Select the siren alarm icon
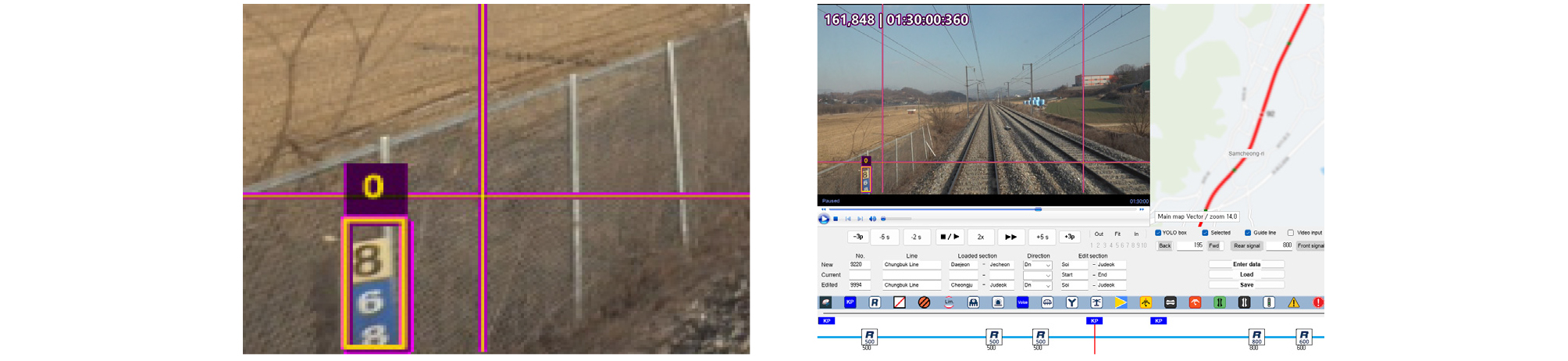This screenshot has height=361, width=1568. (998, 302)
